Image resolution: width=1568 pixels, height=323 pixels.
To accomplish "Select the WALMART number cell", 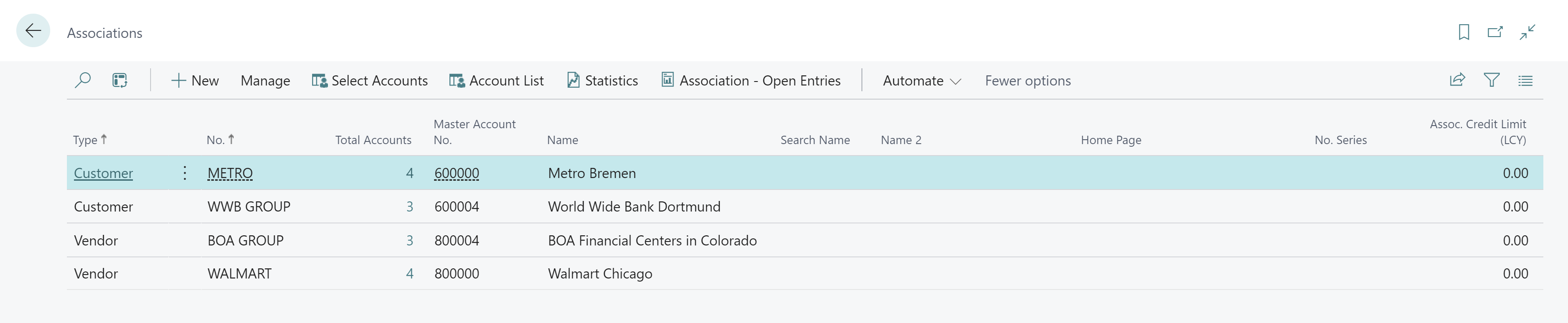I will (x=239, y=274).
